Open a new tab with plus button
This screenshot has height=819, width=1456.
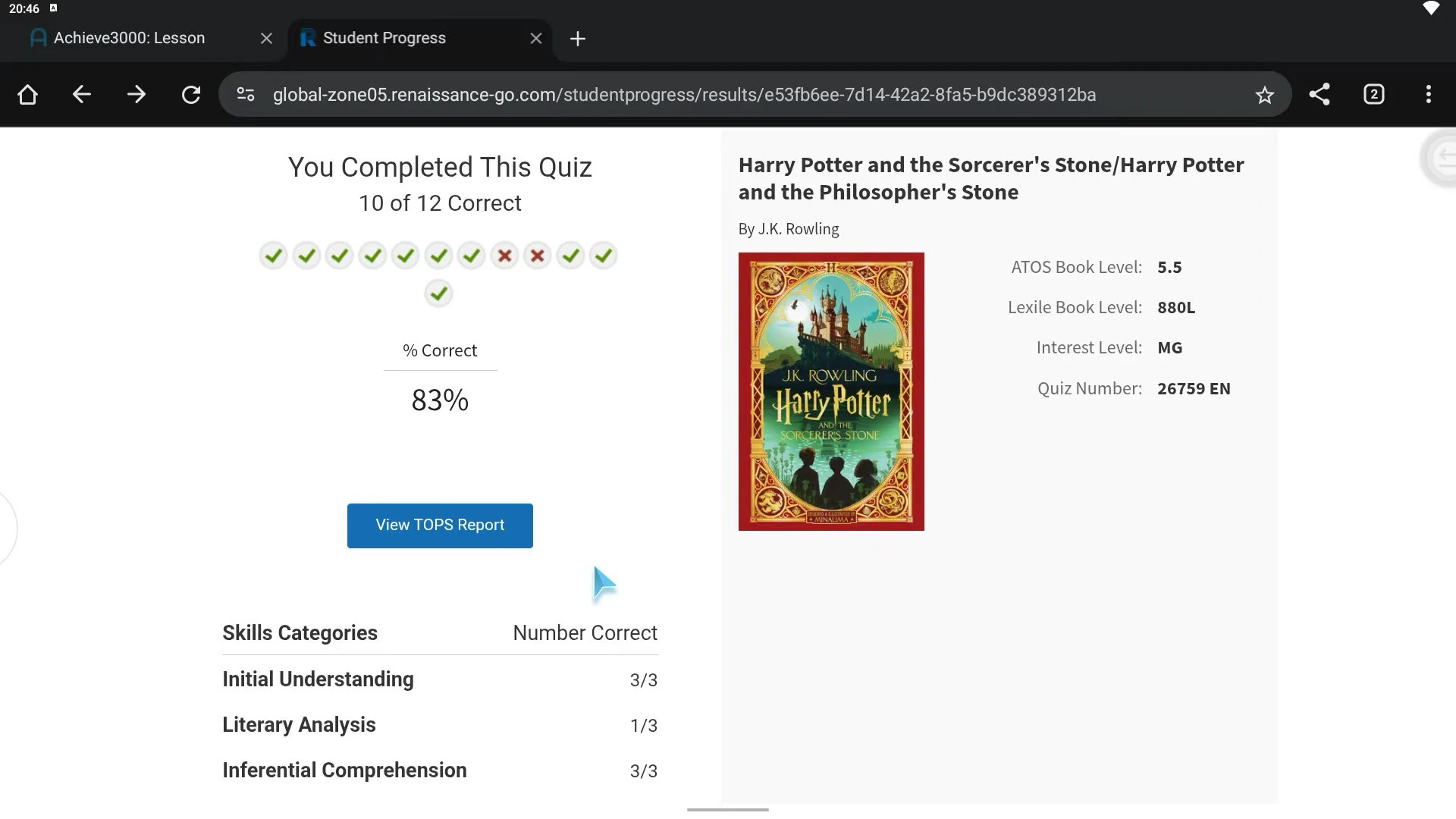[578, 39]
